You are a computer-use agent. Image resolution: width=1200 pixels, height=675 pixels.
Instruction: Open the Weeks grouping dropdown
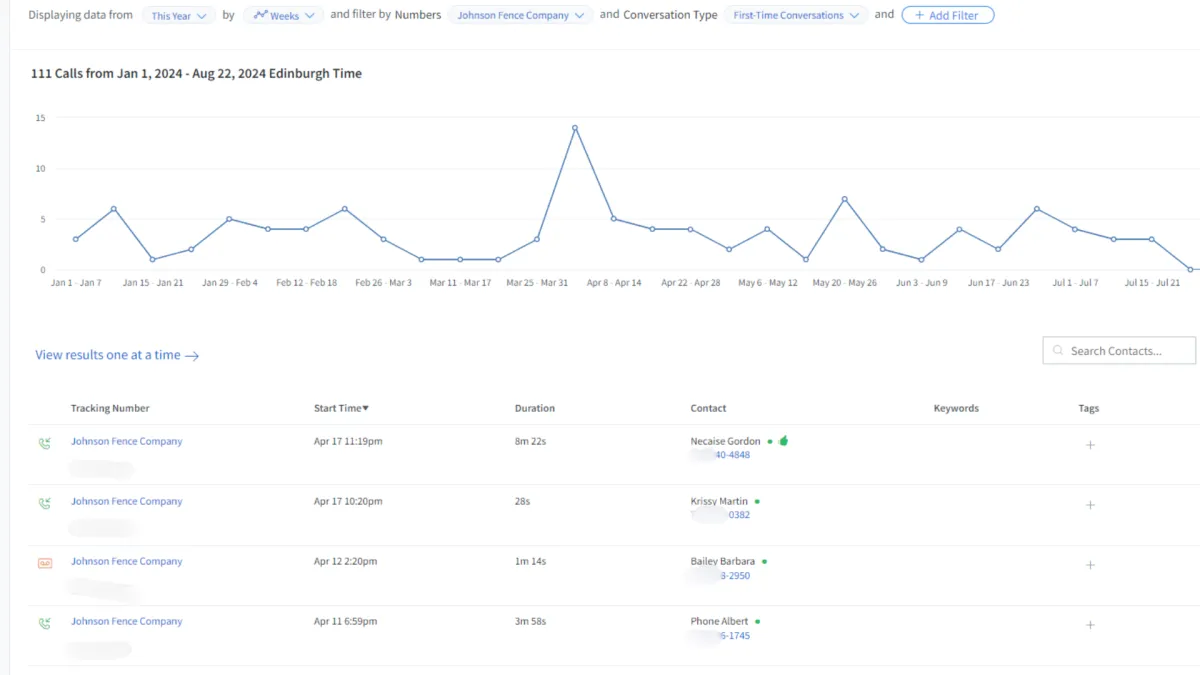pos(283,16)
